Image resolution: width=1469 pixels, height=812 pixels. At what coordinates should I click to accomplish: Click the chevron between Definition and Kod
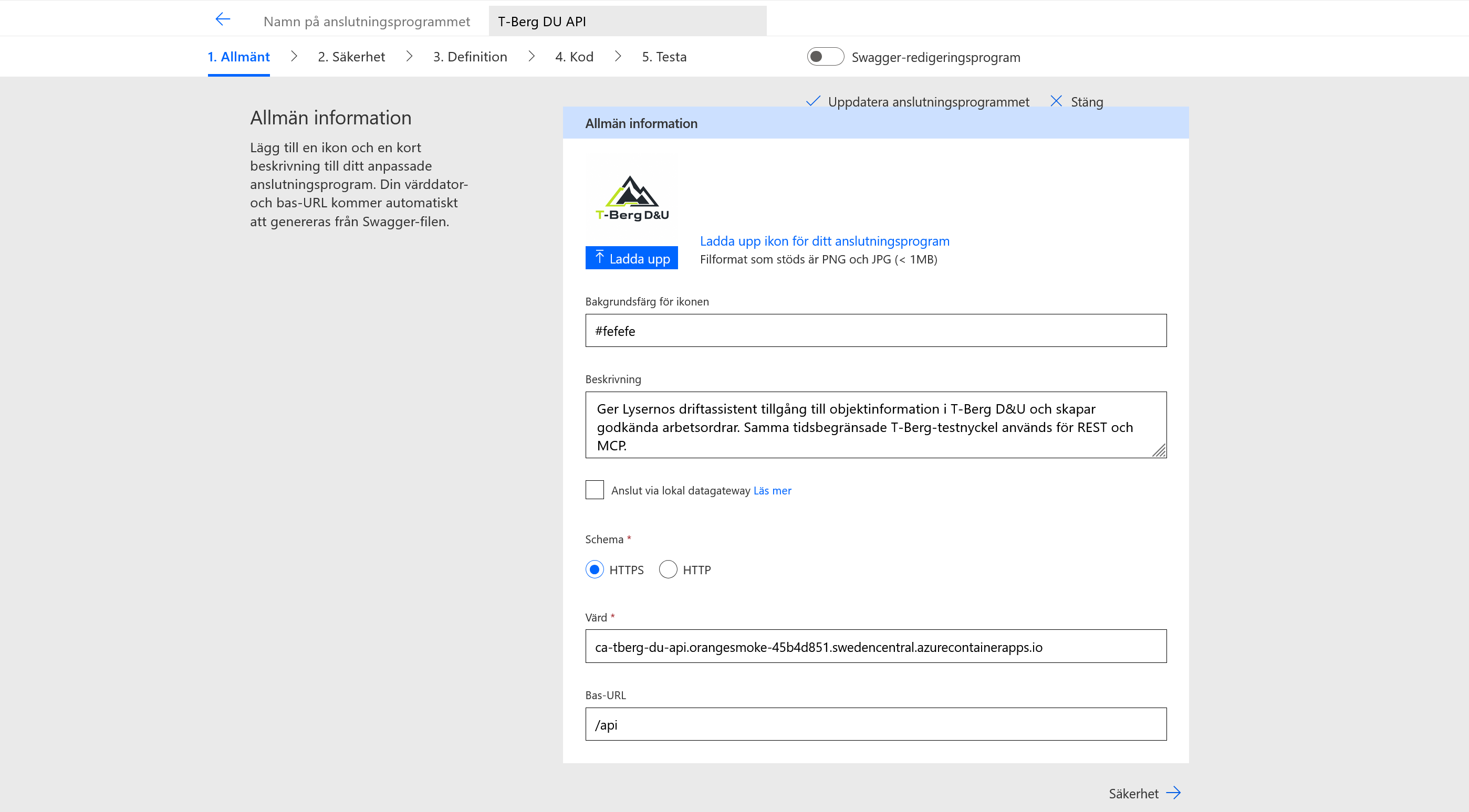coord(532,56)
